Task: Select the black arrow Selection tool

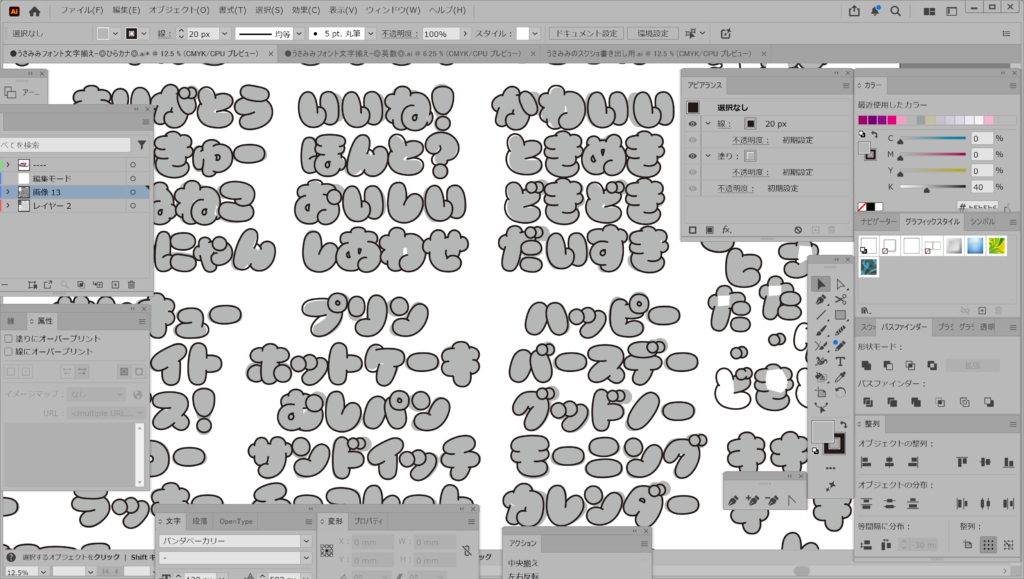Action: (821, 284)
